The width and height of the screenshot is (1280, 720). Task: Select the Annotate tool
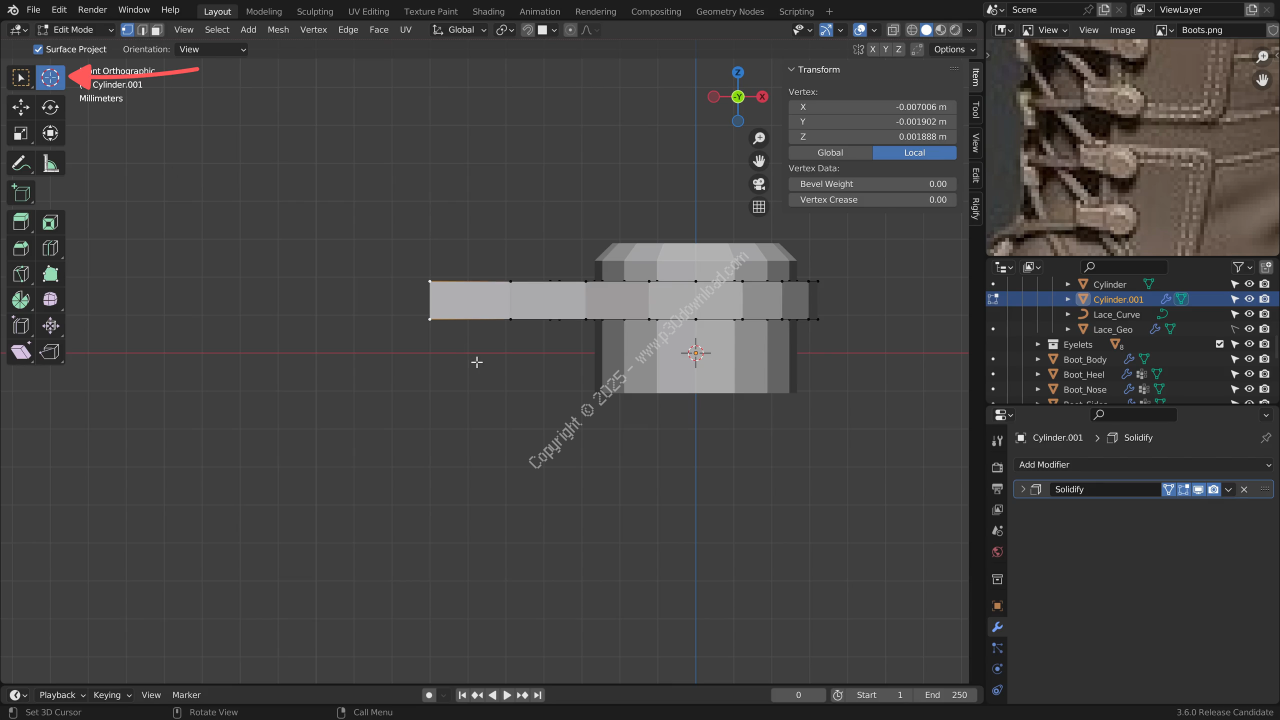click(21, 163)
